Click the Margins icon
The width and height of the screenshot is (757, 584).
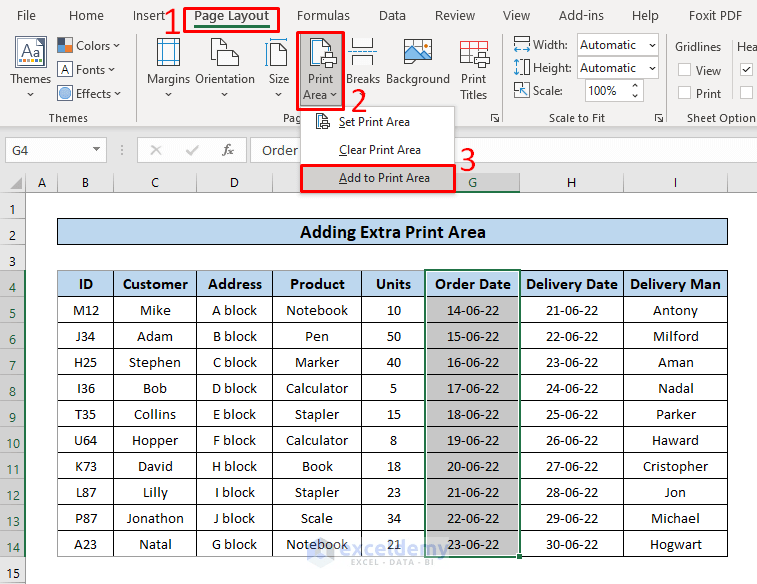(x=168, y=52)
